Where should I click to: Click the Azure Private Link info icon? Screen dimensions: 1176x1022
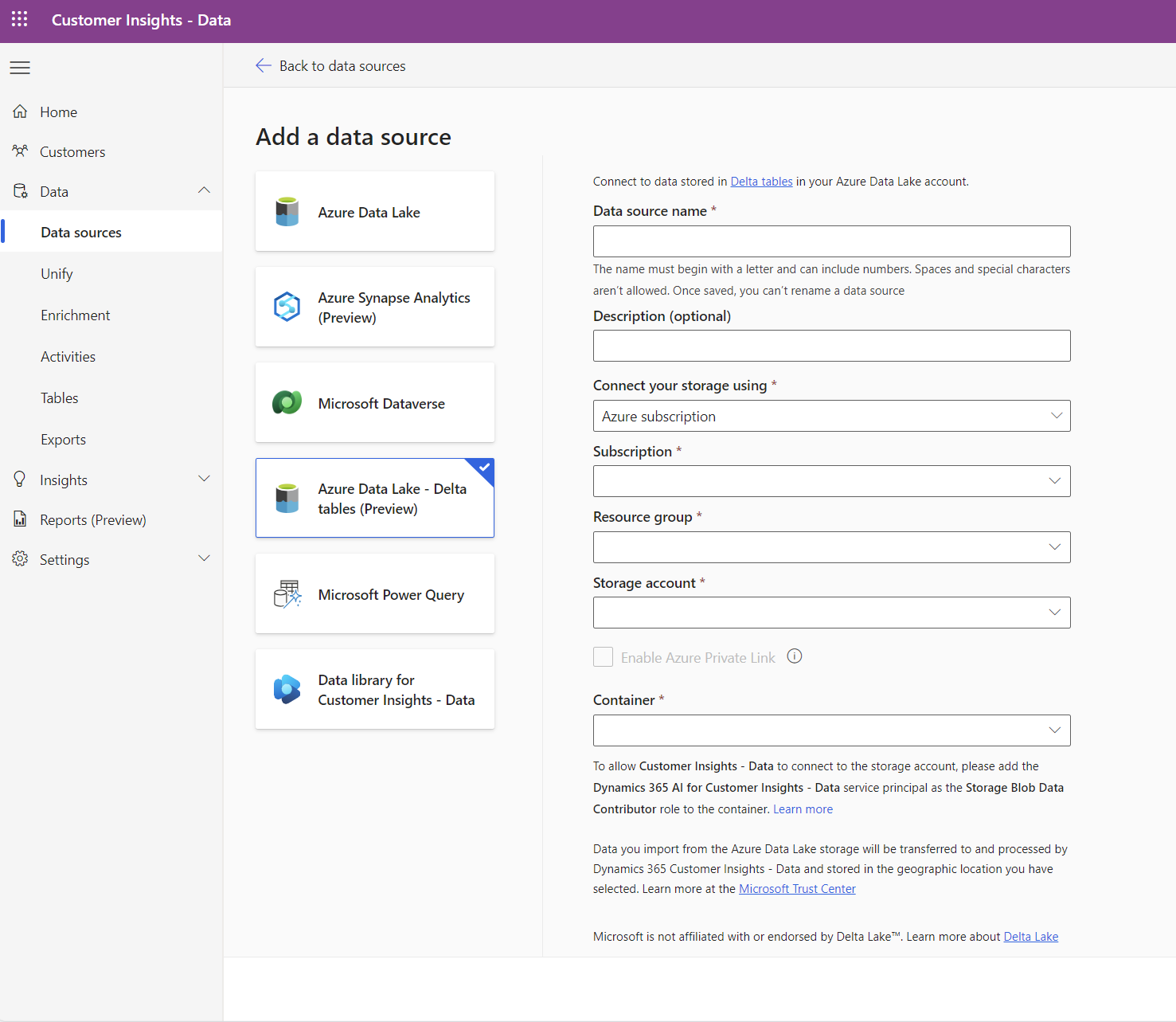coord(795,656)
